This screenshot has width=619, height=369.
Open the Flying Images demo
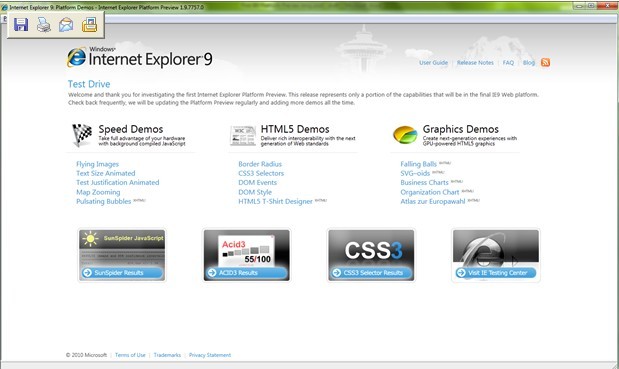[98, 164]
